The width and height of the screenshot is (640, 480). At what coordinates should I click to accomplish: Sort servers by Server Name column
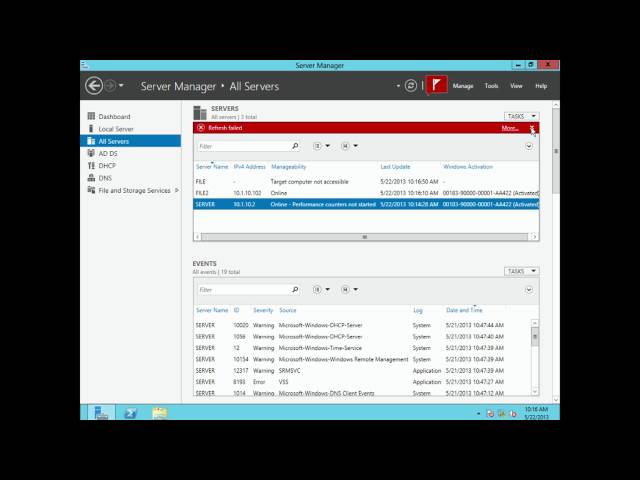tap(212, 167)
